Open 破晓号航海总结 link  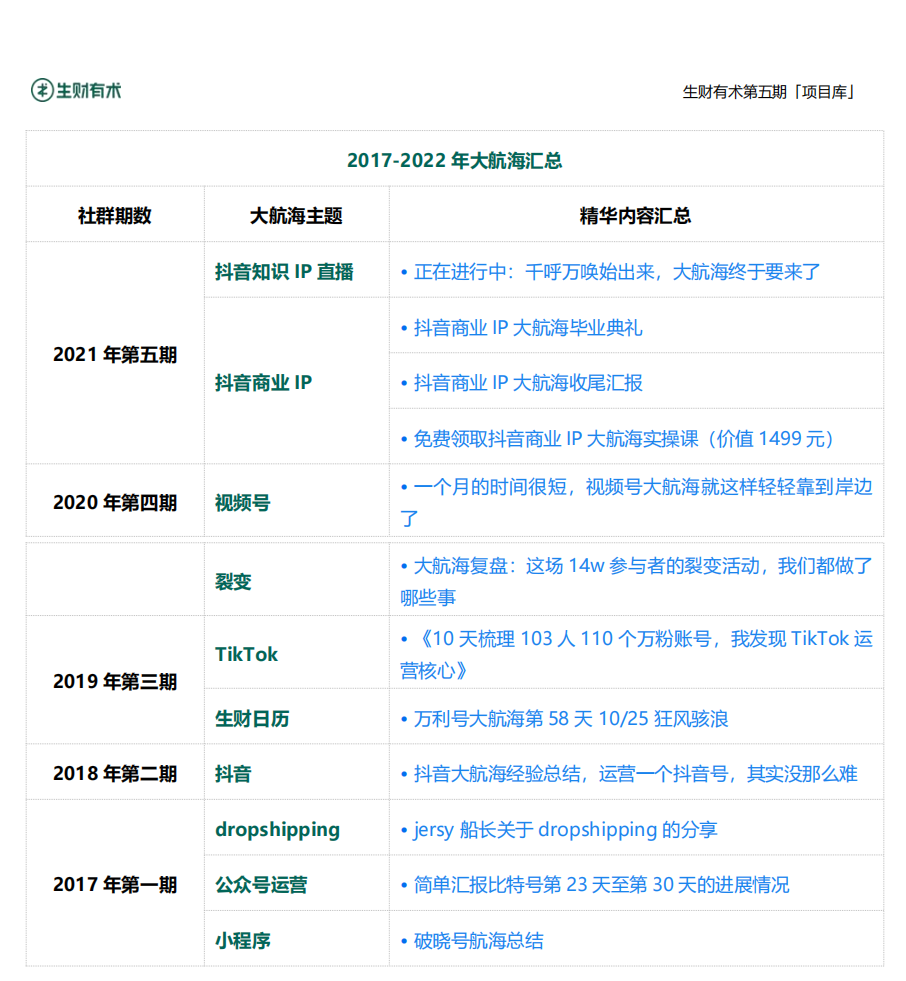point(472,940)
